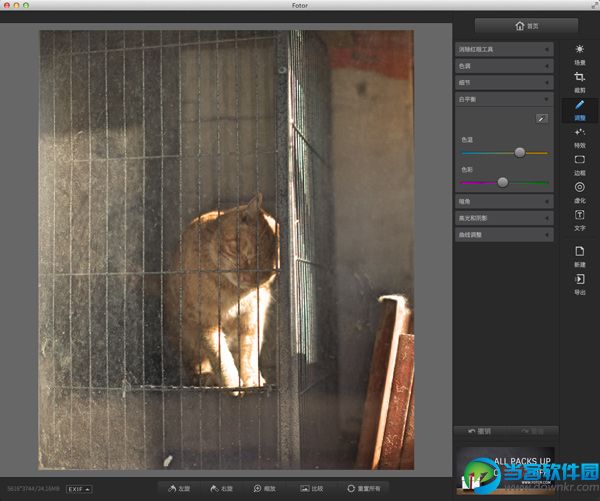Open the Scenes (场景) tool
This screenshot has width=600, height=501.
[x=580, y=52]
